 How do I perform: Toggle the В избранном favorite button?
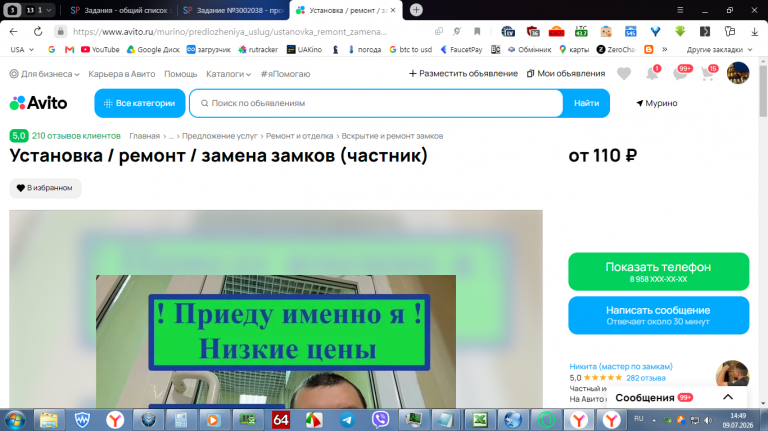(x=45, y=188)
